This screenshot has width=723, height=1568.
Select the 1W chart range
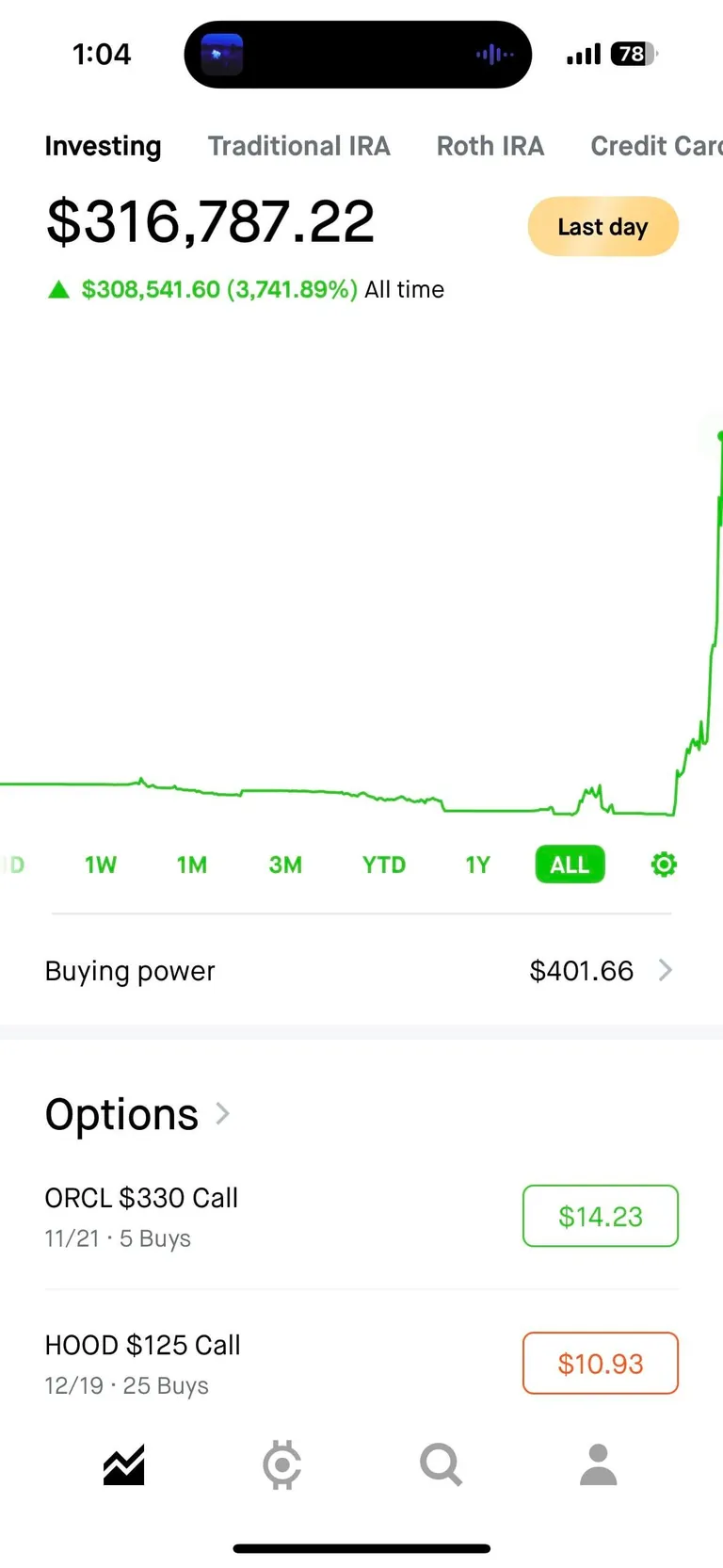[101, 865]
